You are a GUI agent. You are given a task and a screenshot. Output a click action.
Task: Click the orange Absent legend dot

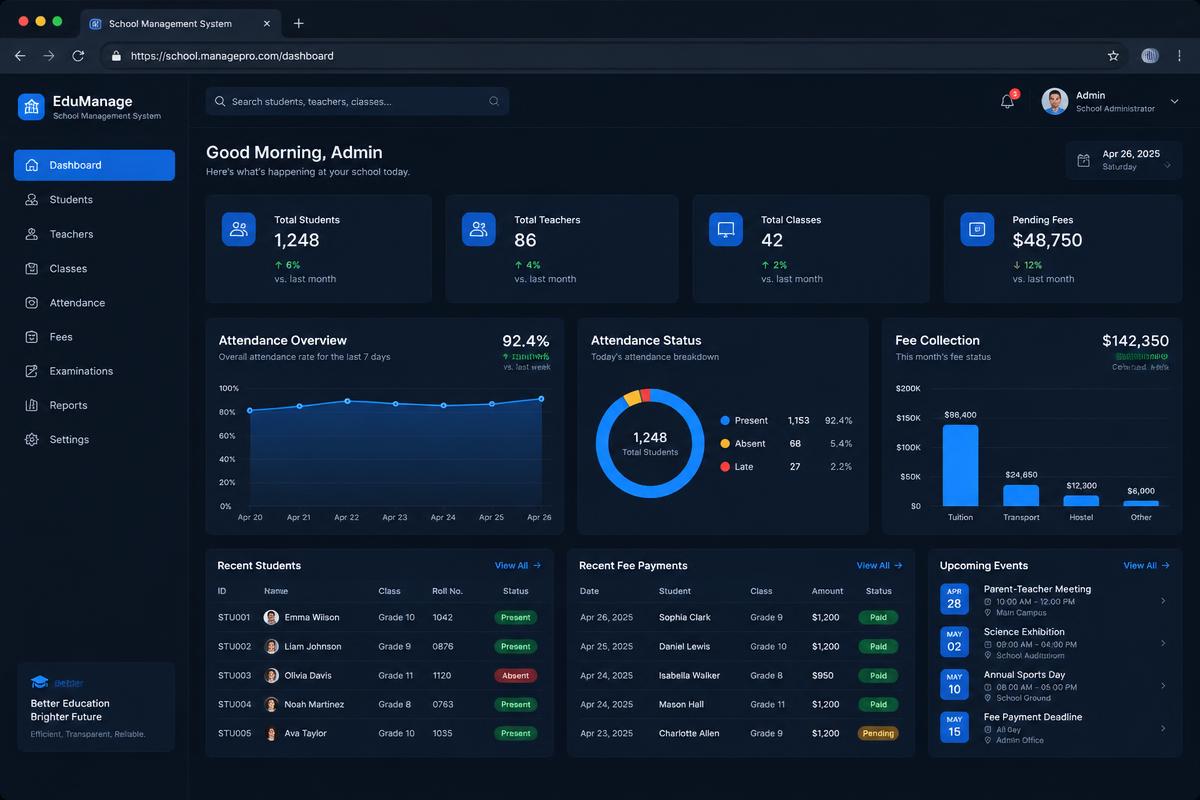[x=725, y=444]
